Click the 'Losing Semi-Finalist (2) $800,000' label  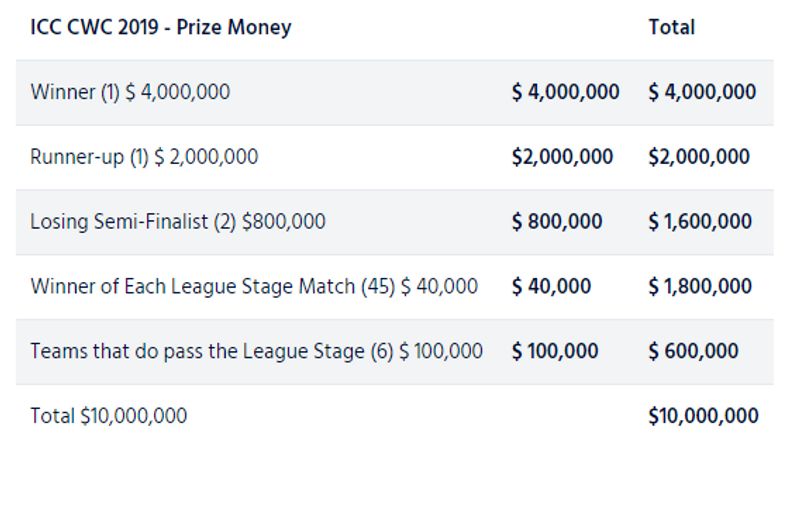(x=178, y=221)
